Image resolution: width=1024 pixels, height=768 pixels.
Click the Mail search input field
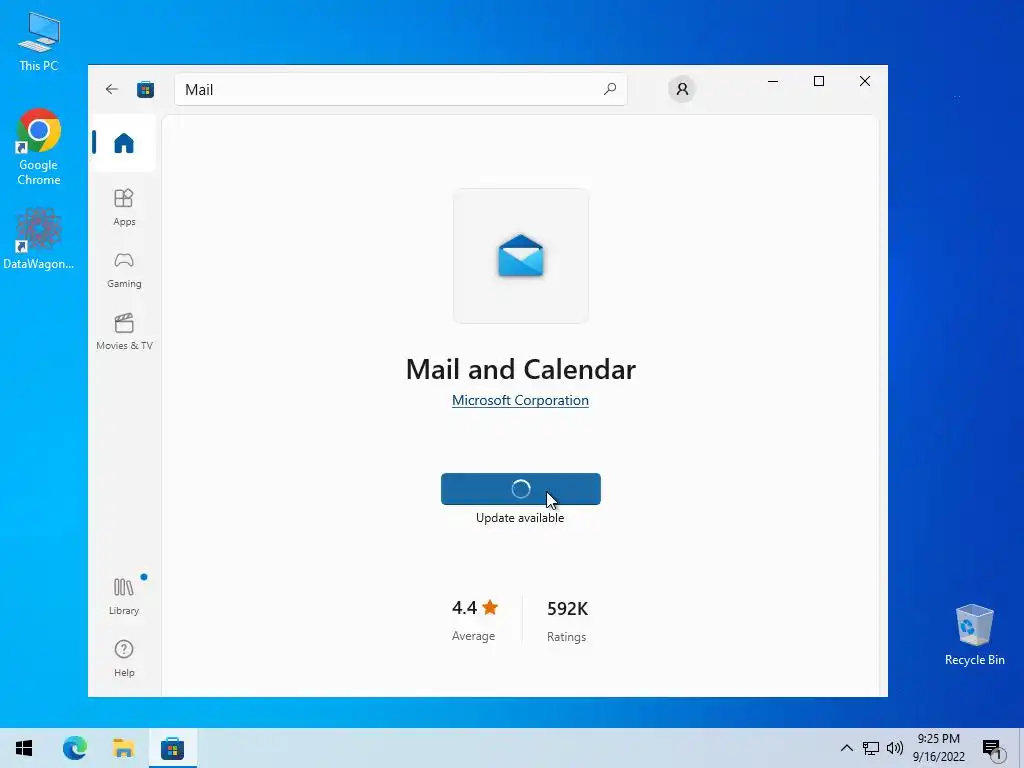(x=400, y=89)
